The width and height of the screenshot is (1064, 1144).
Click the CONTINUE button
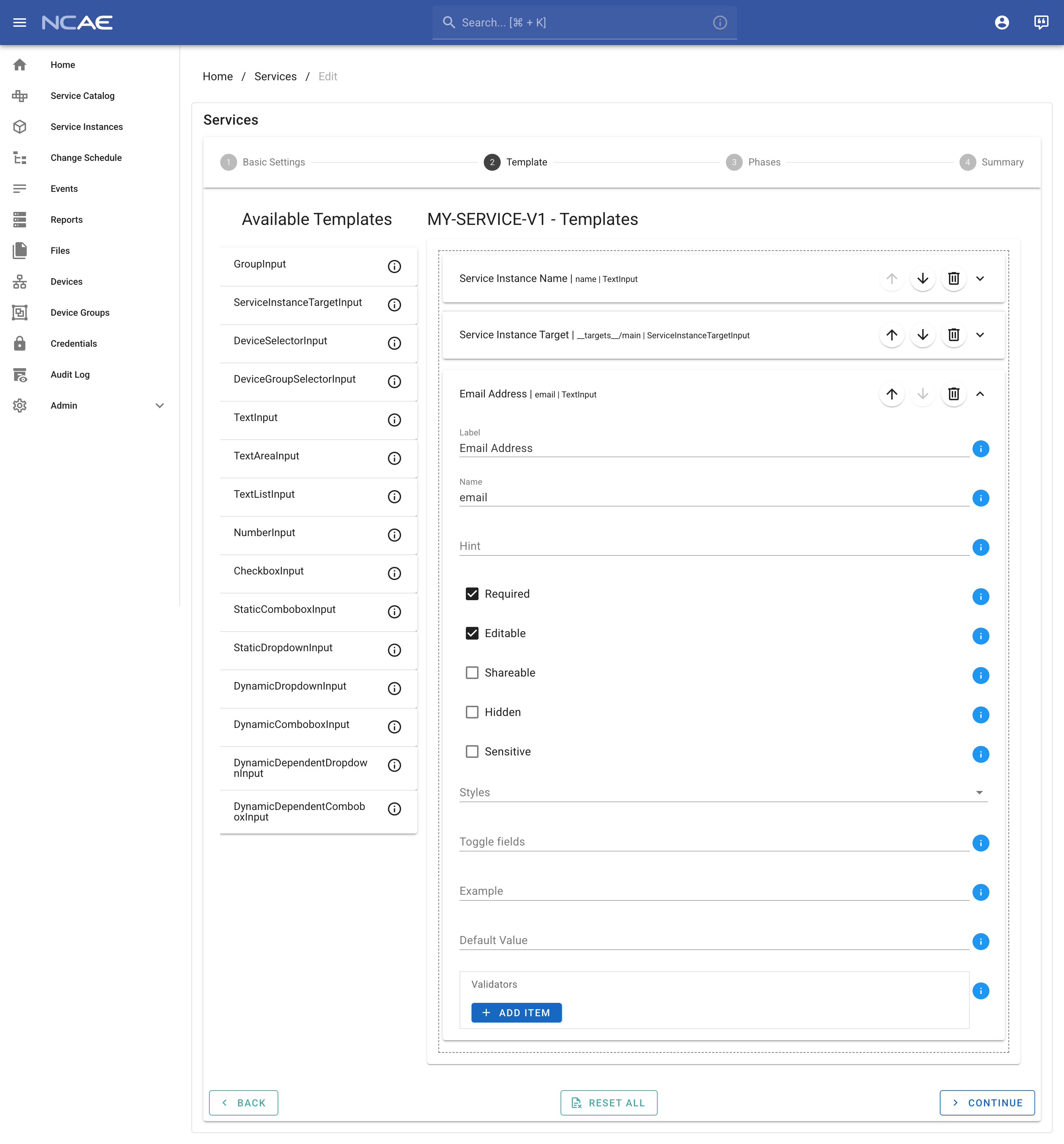[987, 1102]
